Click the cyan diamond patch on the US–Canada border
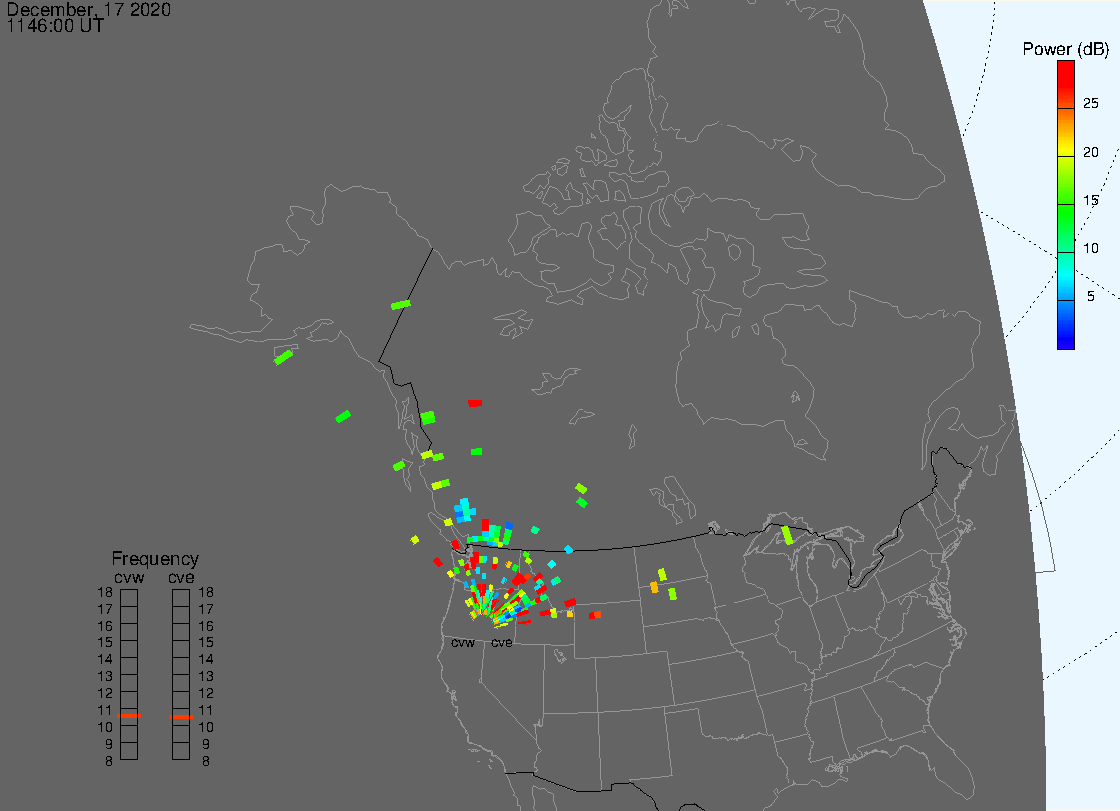 pos(569,549)
